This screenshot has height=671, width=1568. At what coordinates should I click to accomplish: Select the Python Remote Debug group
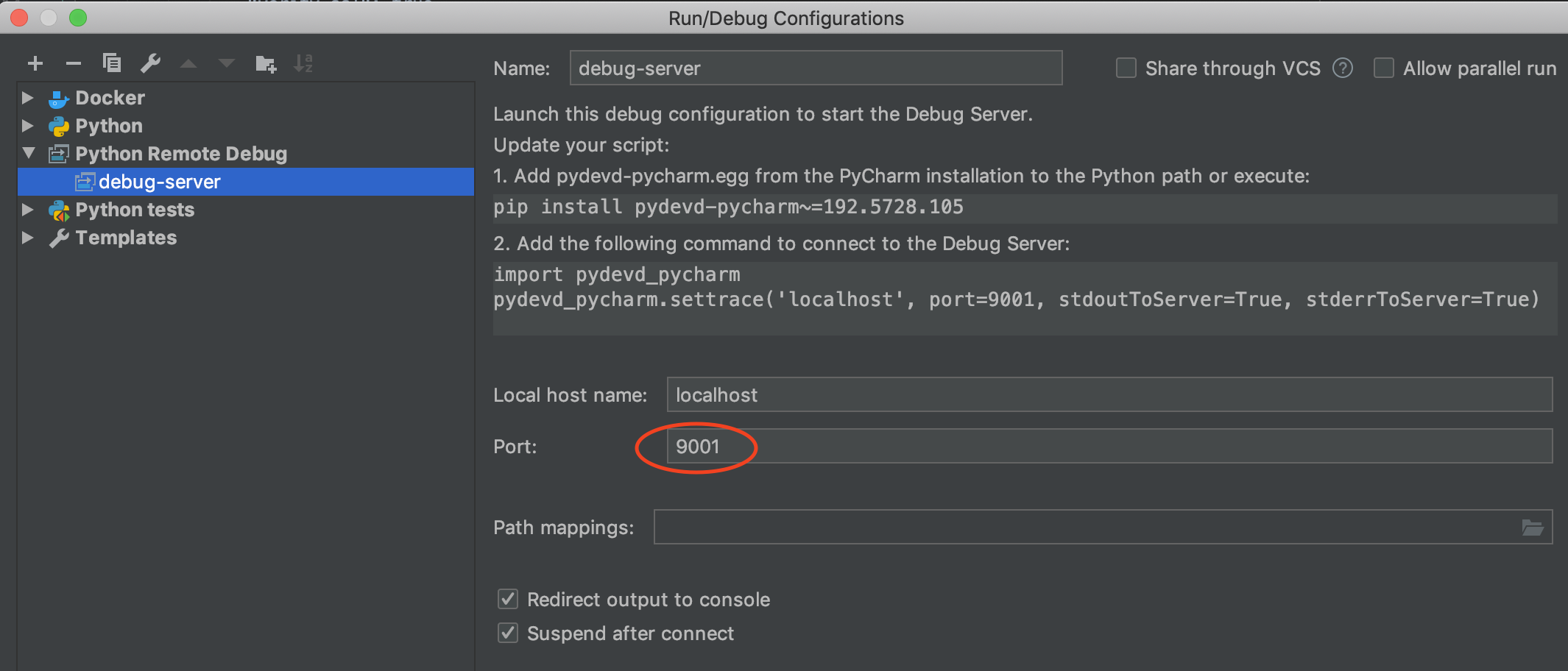pos(181,154)
